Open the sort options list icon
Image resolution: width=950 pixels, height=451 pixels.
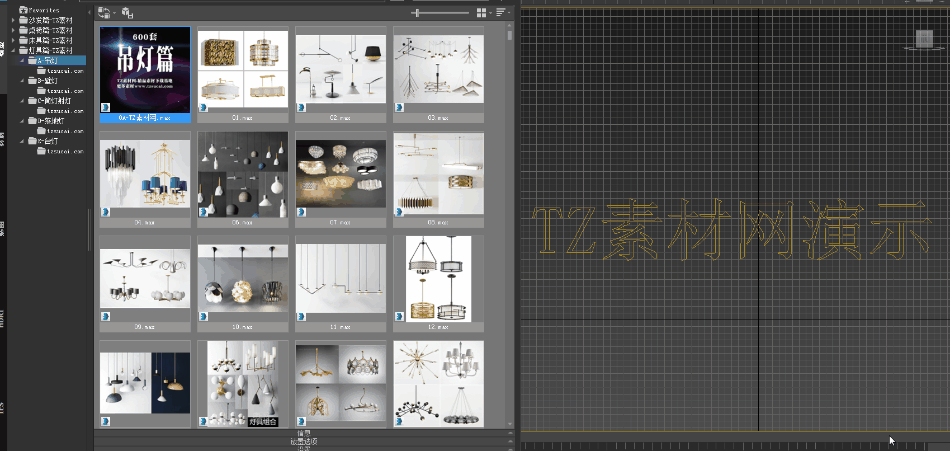[501, 12]
